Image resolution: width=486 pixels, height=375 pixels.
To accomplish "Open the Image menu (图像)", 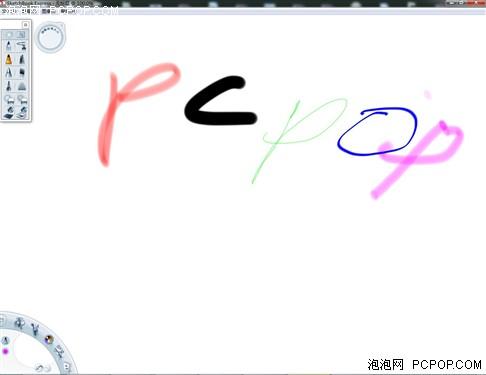I will 49,11.
